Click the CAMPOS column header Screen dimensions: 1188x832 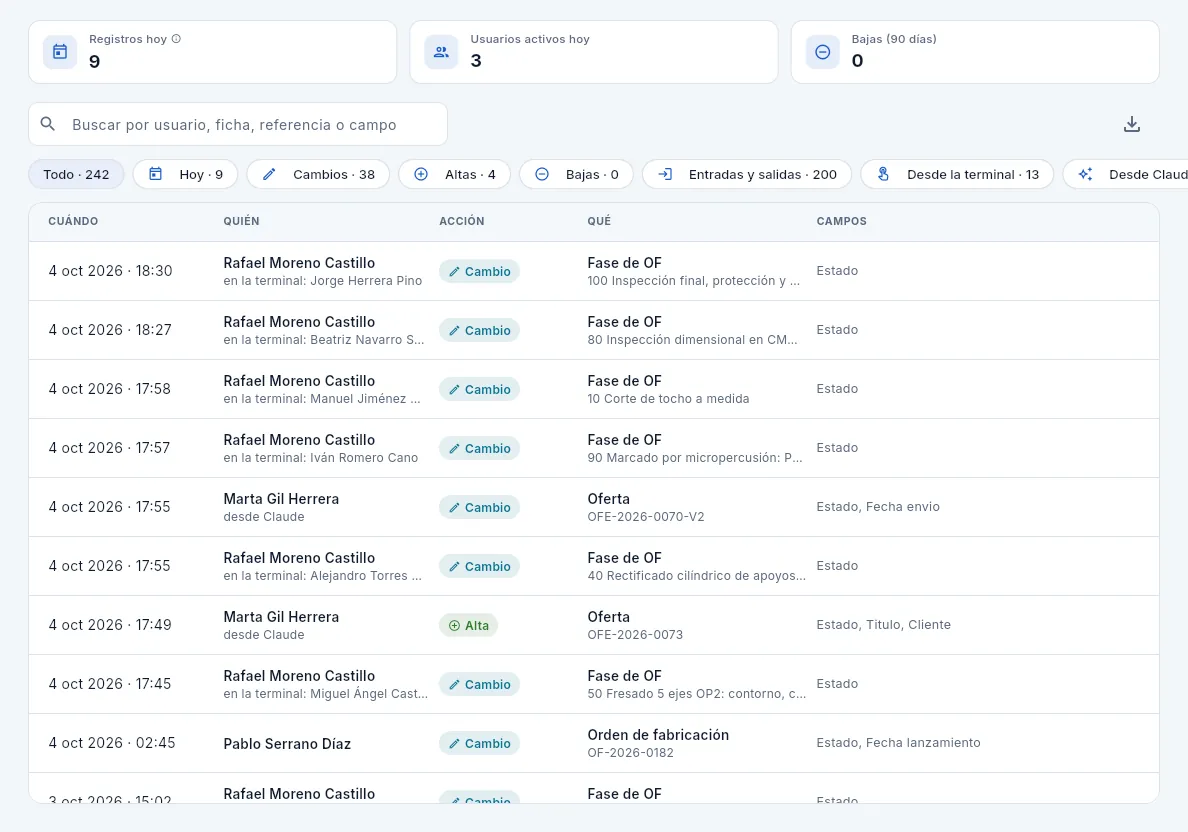tap(841, 221)
